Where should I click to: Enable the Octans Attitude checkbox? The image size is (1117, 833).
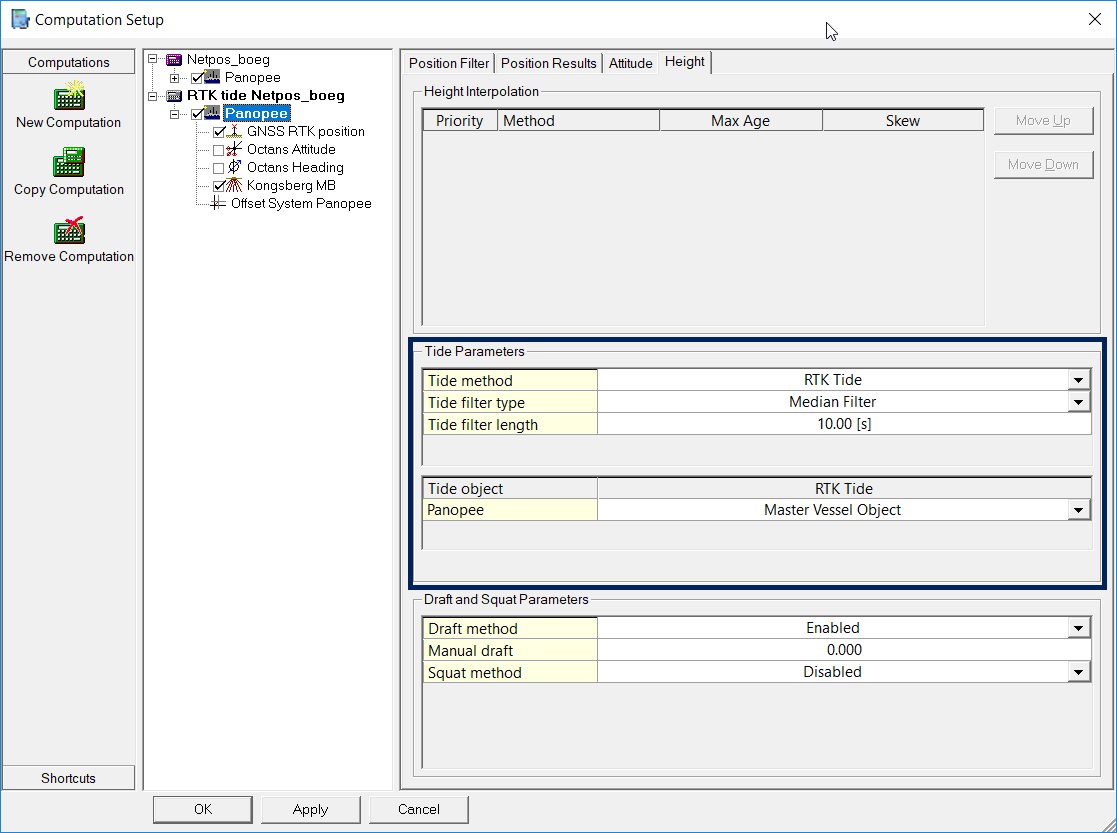pyautogui.click(x=219, y=150)
